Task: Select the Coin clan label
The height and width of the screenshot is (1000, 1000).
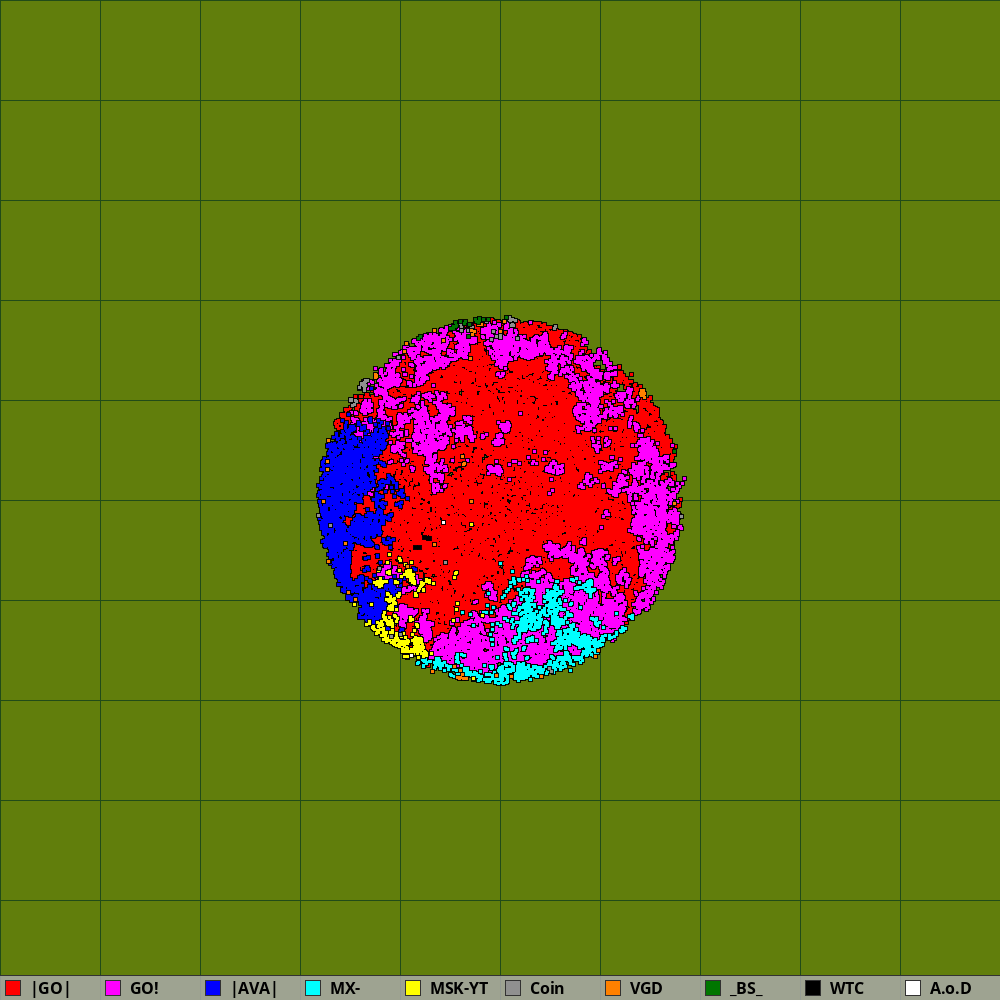Action: pyautogui.click(x=547, y=989)
